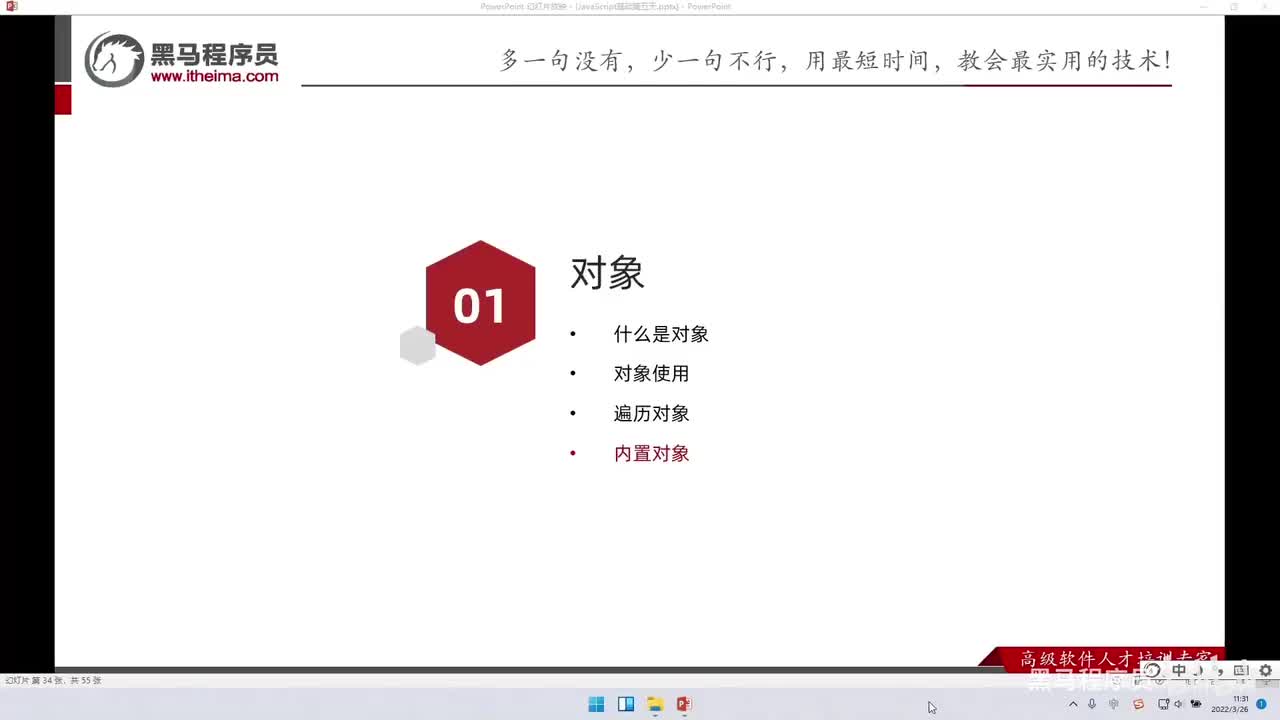The width and height of the screenshot is (1280, 720).
Task: Click the slogan text in the slide header
Action: 835,61
